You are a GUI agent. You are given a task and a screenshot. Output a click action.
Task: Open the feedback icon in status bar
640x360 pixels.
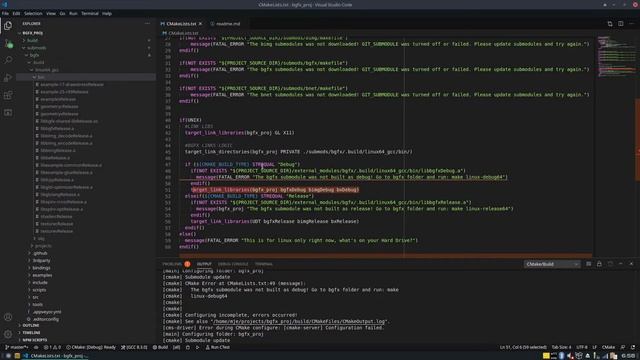[x=623, y=347]
